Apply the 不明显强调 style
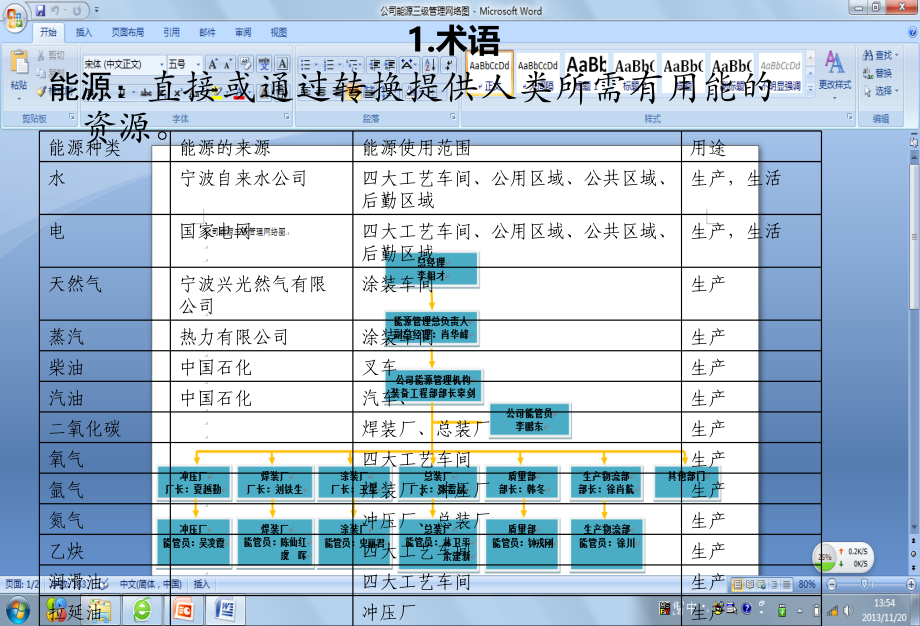 [780, 73]
